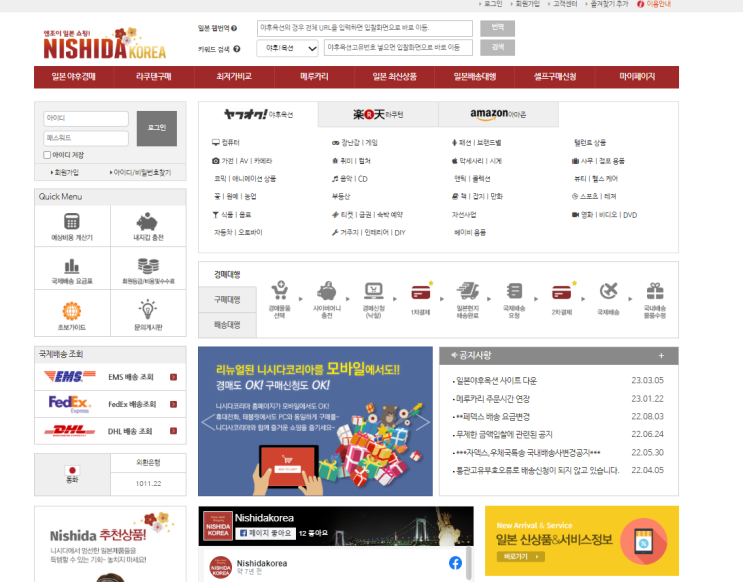Screen dimensions: 743x582
Task: Click the 일본현지 배송완료 truck step icon
Action: pos(468,291)
